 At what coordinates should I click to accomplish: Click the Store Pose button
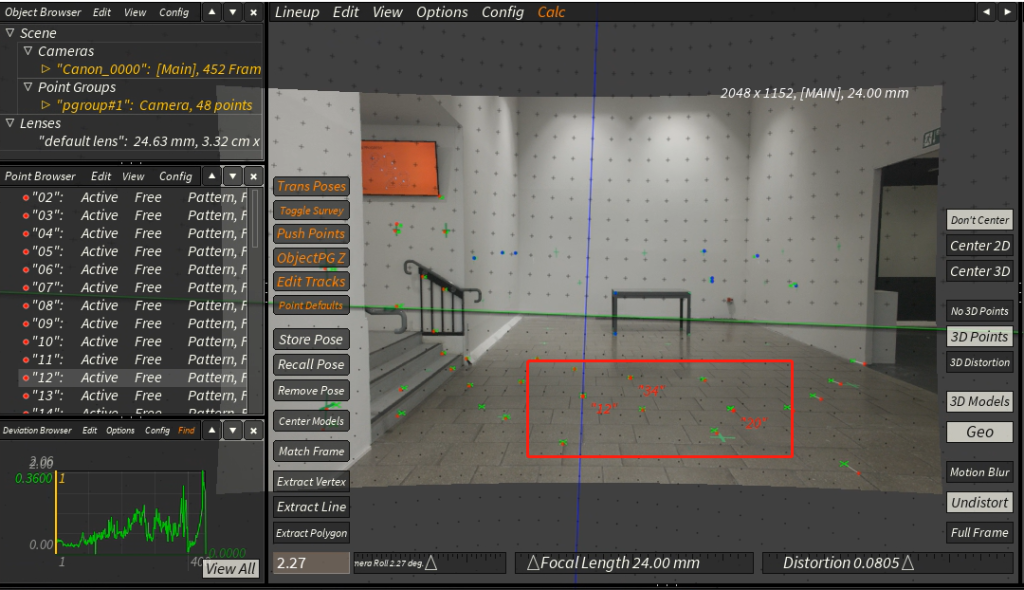(x=311, y=340)
